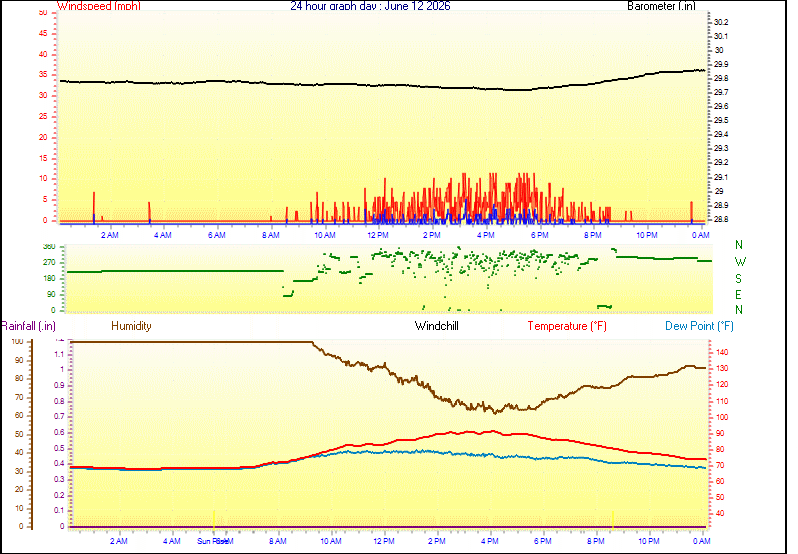The image size is (798, 554).
Task: Click windspeed scale value "15"
Action: coord(43,158)
